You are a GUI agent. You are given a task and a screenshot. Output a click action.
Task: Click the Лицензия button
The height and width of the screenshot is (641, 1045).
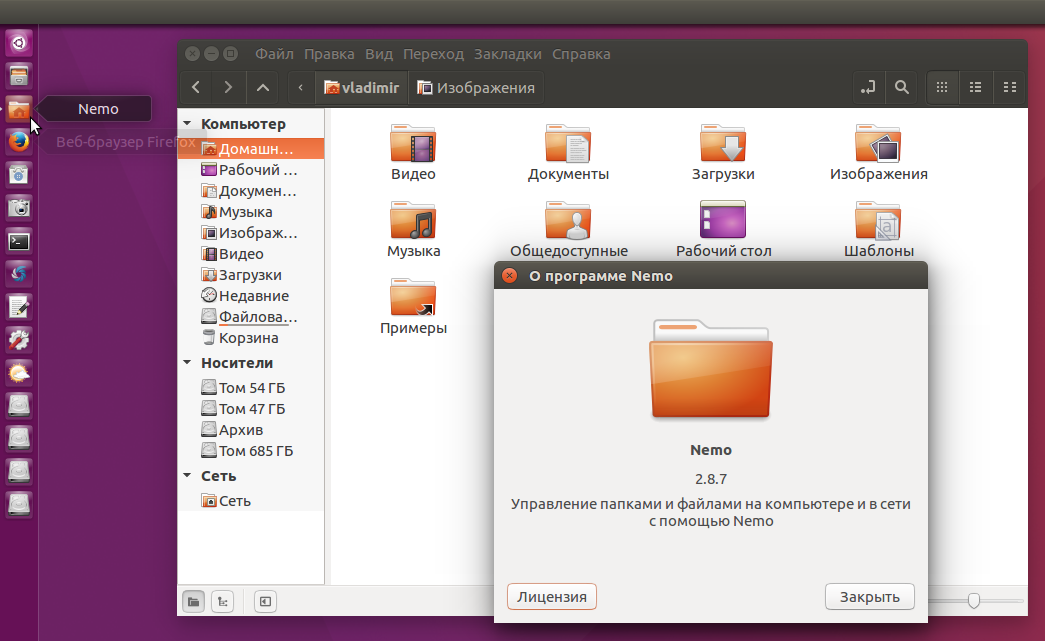(552, 597)
